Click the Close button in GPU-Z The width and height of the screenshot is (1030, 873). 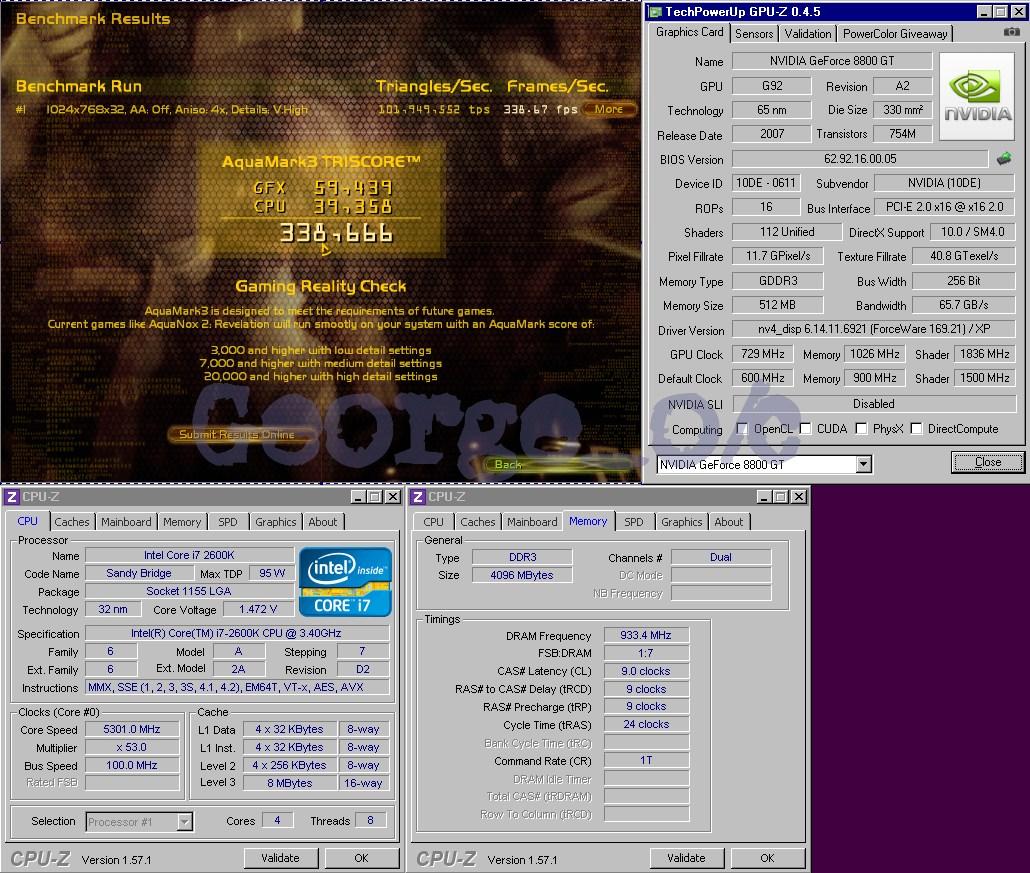[x=987, y=462]
